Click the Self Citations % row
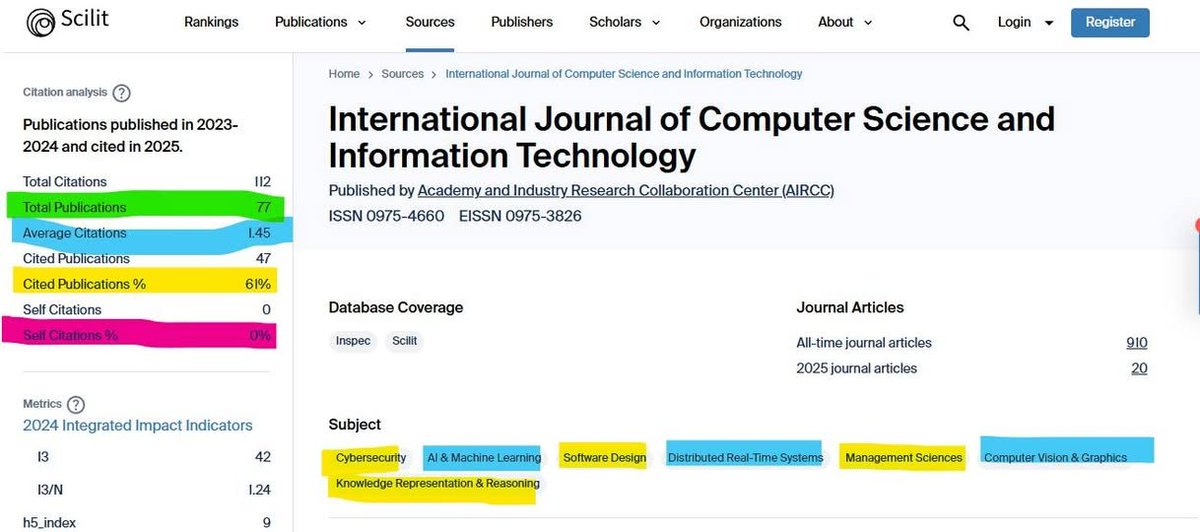 (147, 335)
